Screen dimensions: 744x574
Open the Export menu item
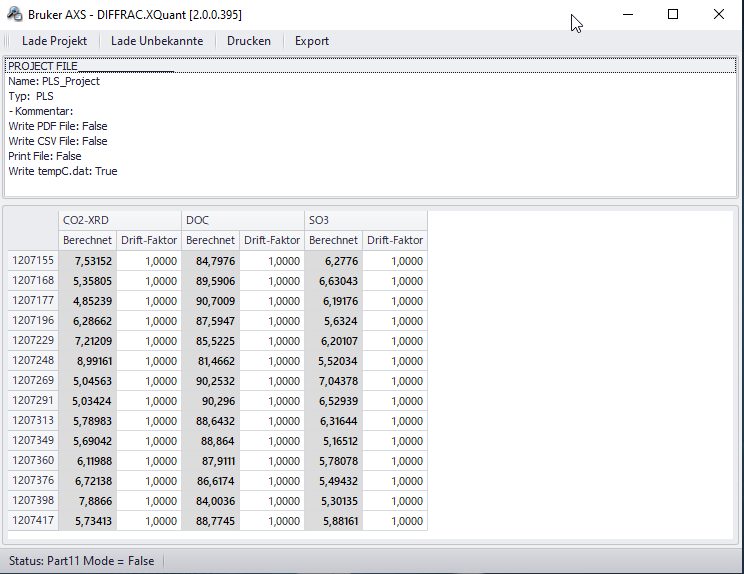312,41
